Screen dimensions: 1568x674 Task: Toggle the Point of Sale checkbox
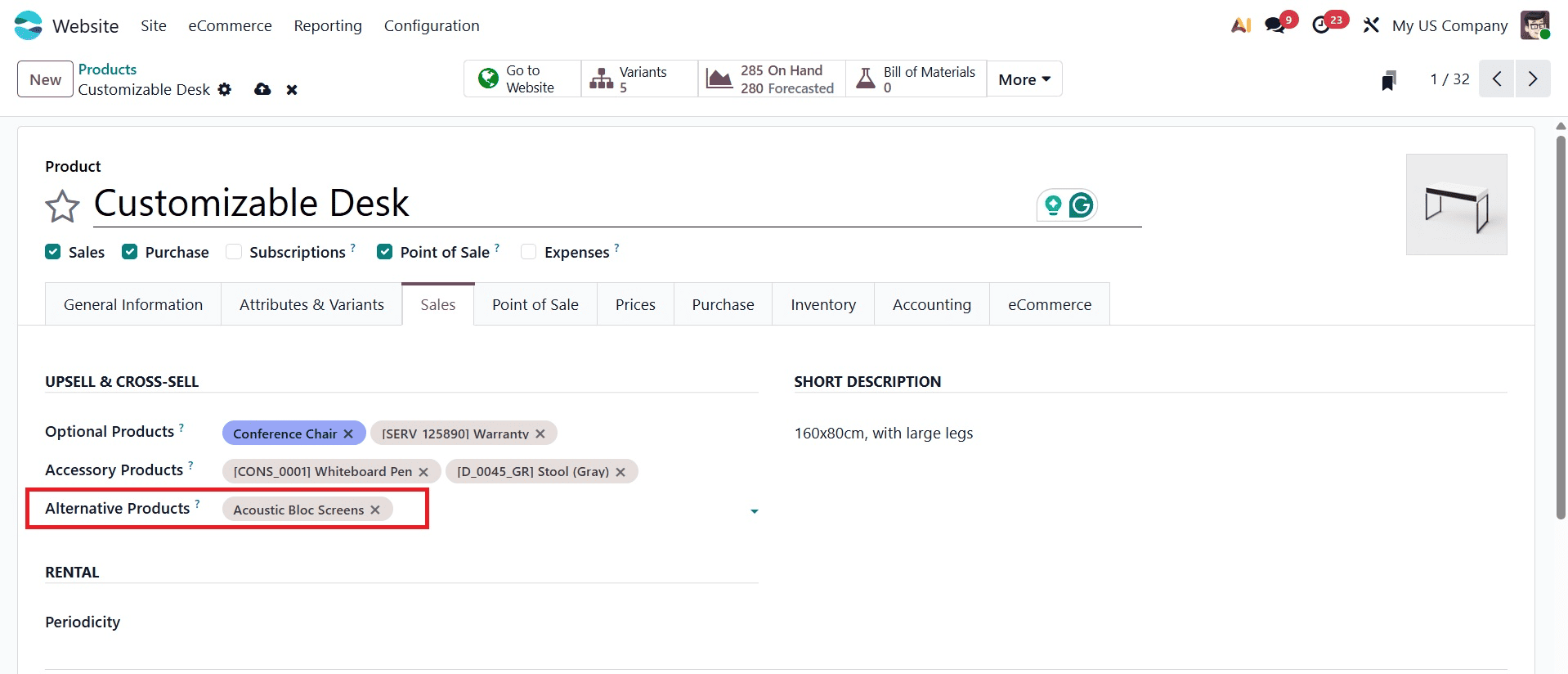pyautogui.click(x=384, y=252)
